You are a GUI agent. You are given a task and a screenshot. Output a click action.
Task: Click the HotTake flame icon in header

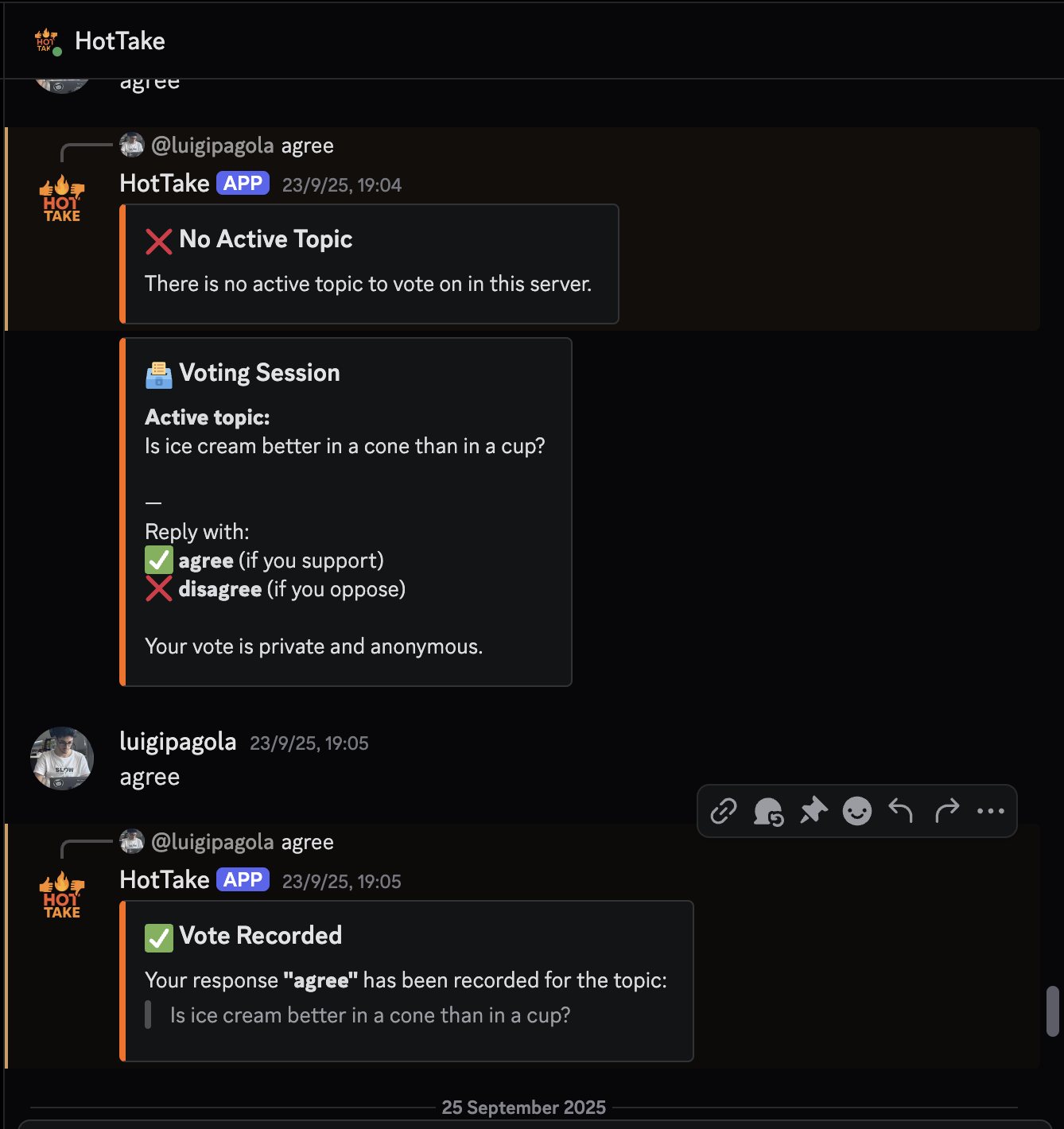click(x=45, y=40)
